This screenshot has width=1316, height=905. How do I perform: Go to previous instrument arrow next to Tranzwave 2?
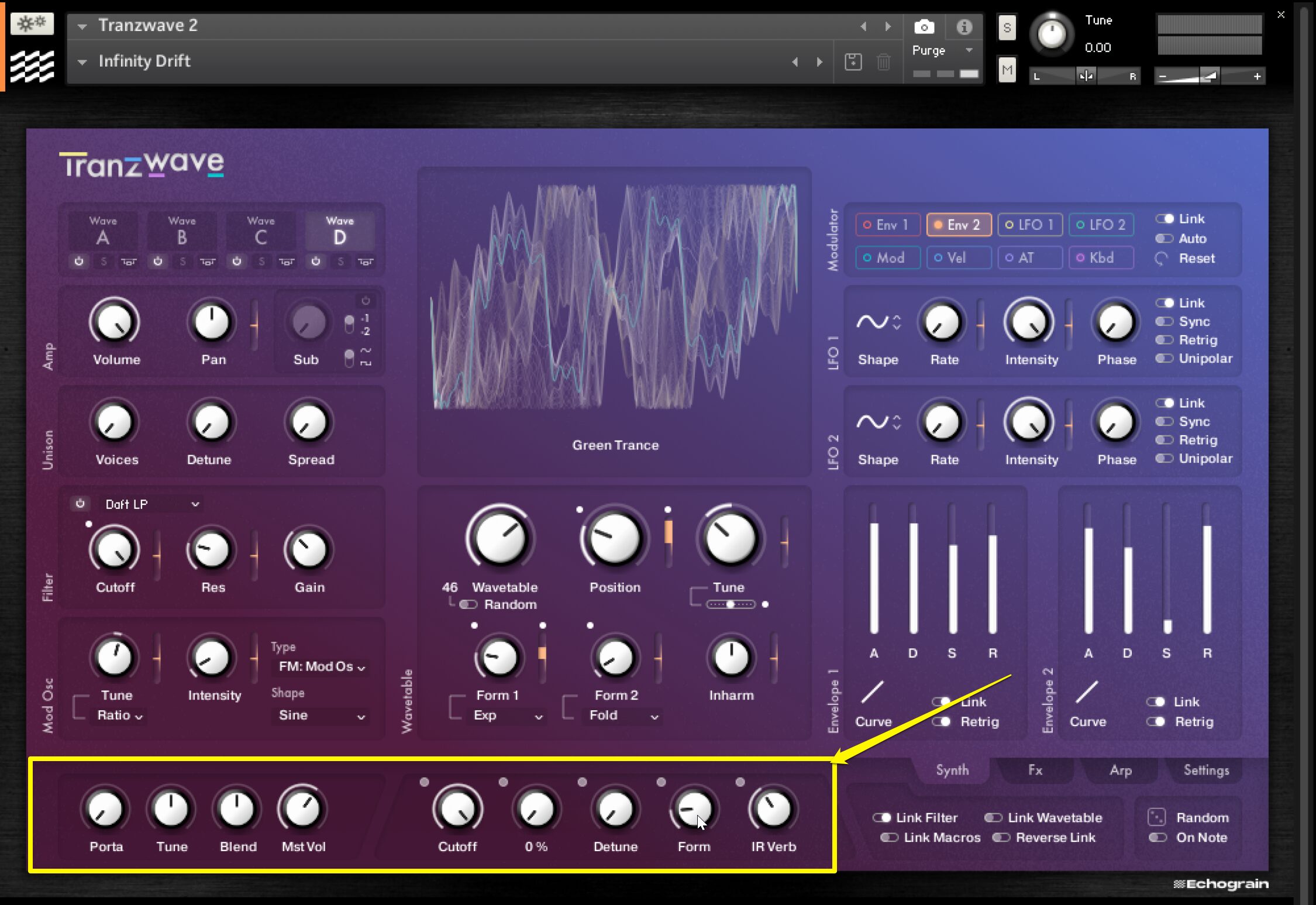[863, 26]
